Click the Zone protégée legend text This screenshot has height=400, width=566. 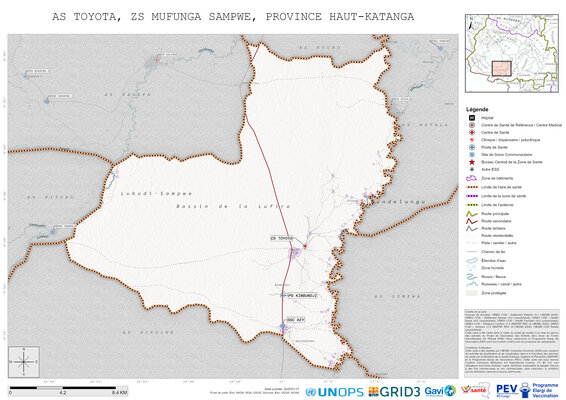click(493, 293)
